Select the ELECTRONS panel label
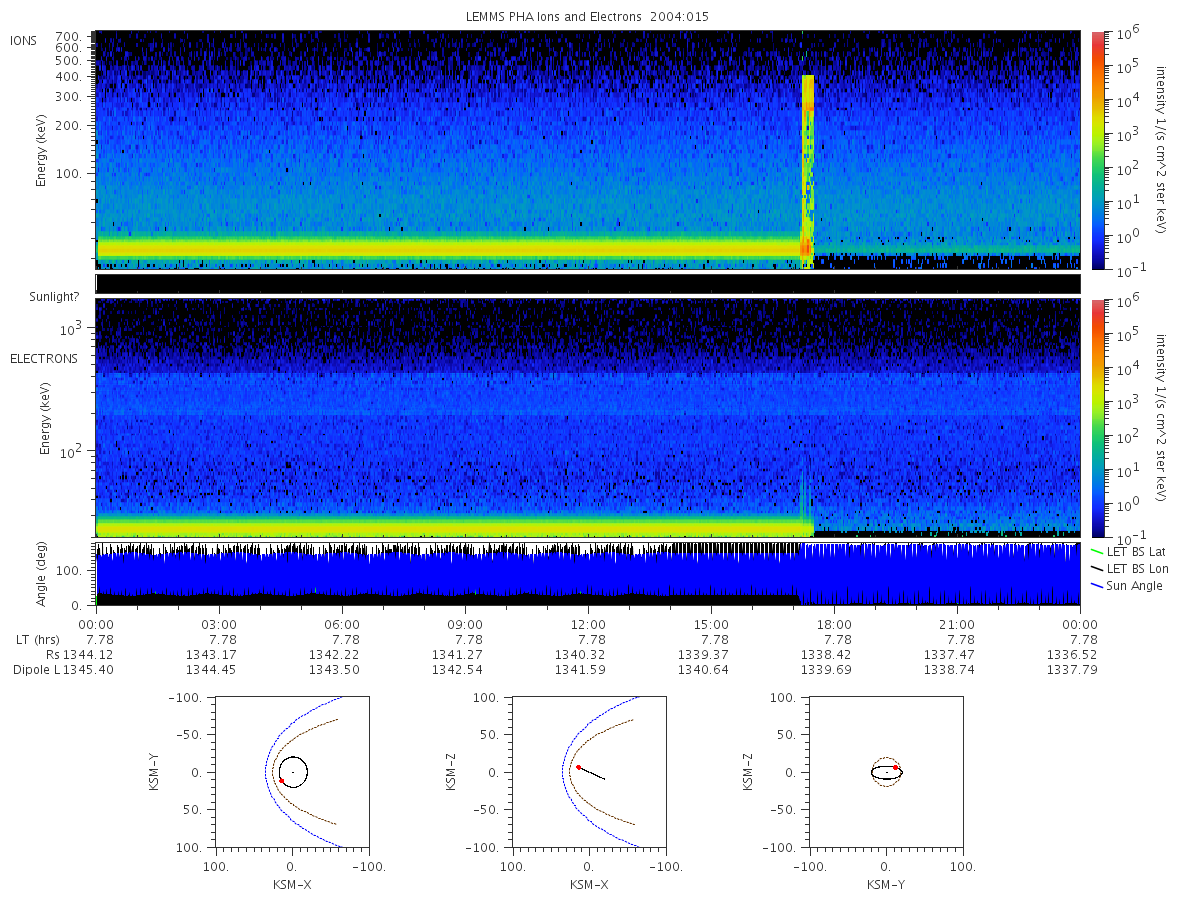This screenshot has width=1200, height=900. click(44, 359)
